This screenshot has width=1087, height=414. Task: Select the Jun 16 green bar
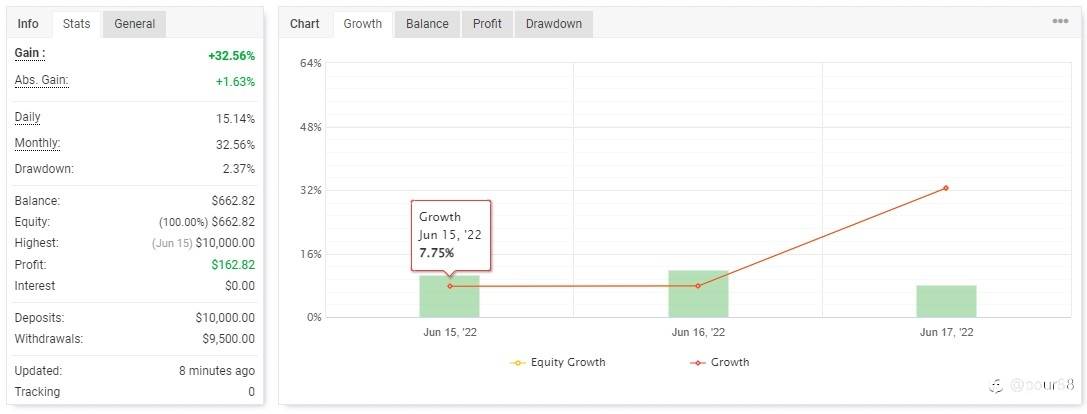[x=698, y=294]
